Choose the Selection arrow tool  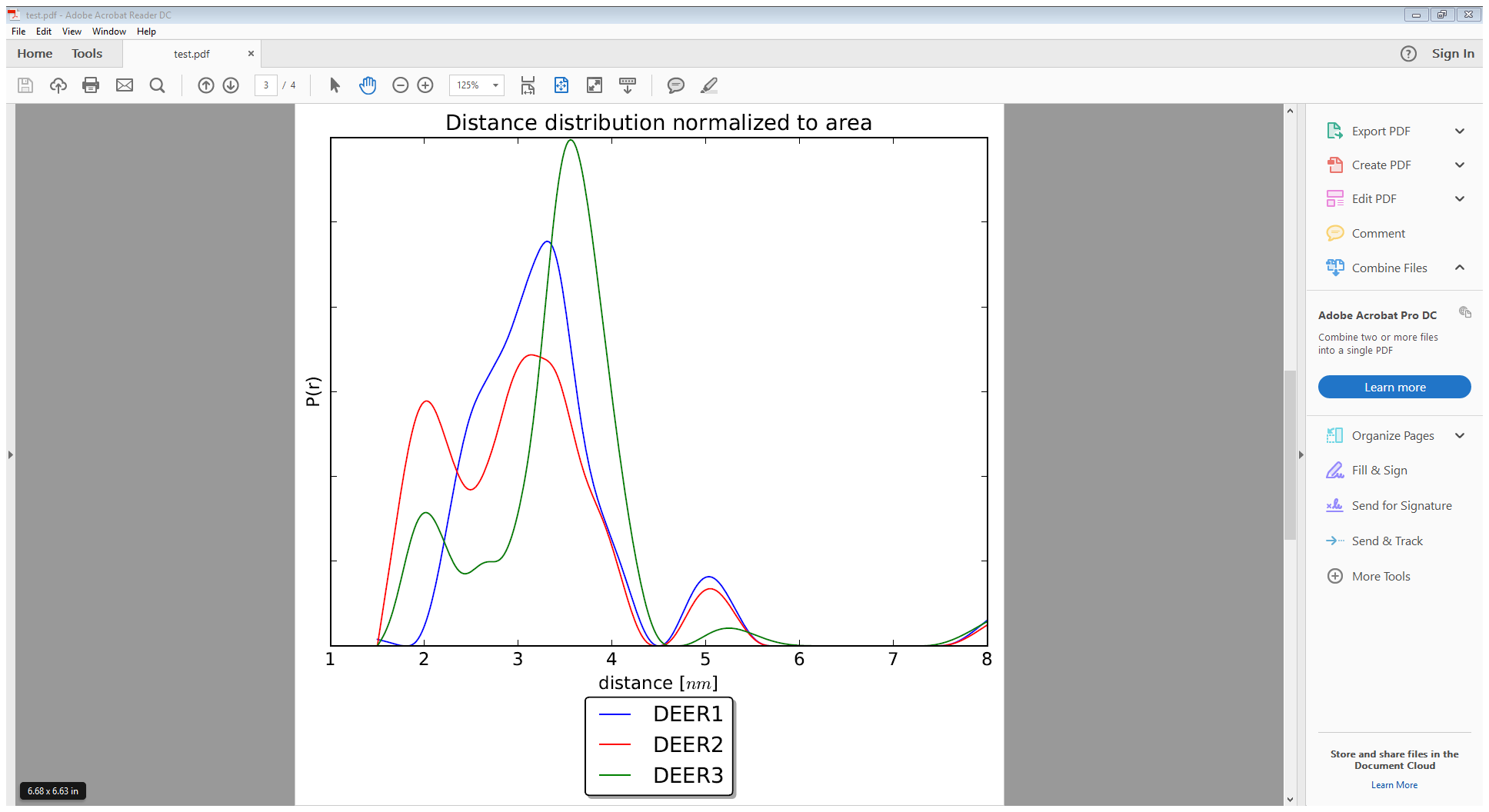(x=335, y=85)
